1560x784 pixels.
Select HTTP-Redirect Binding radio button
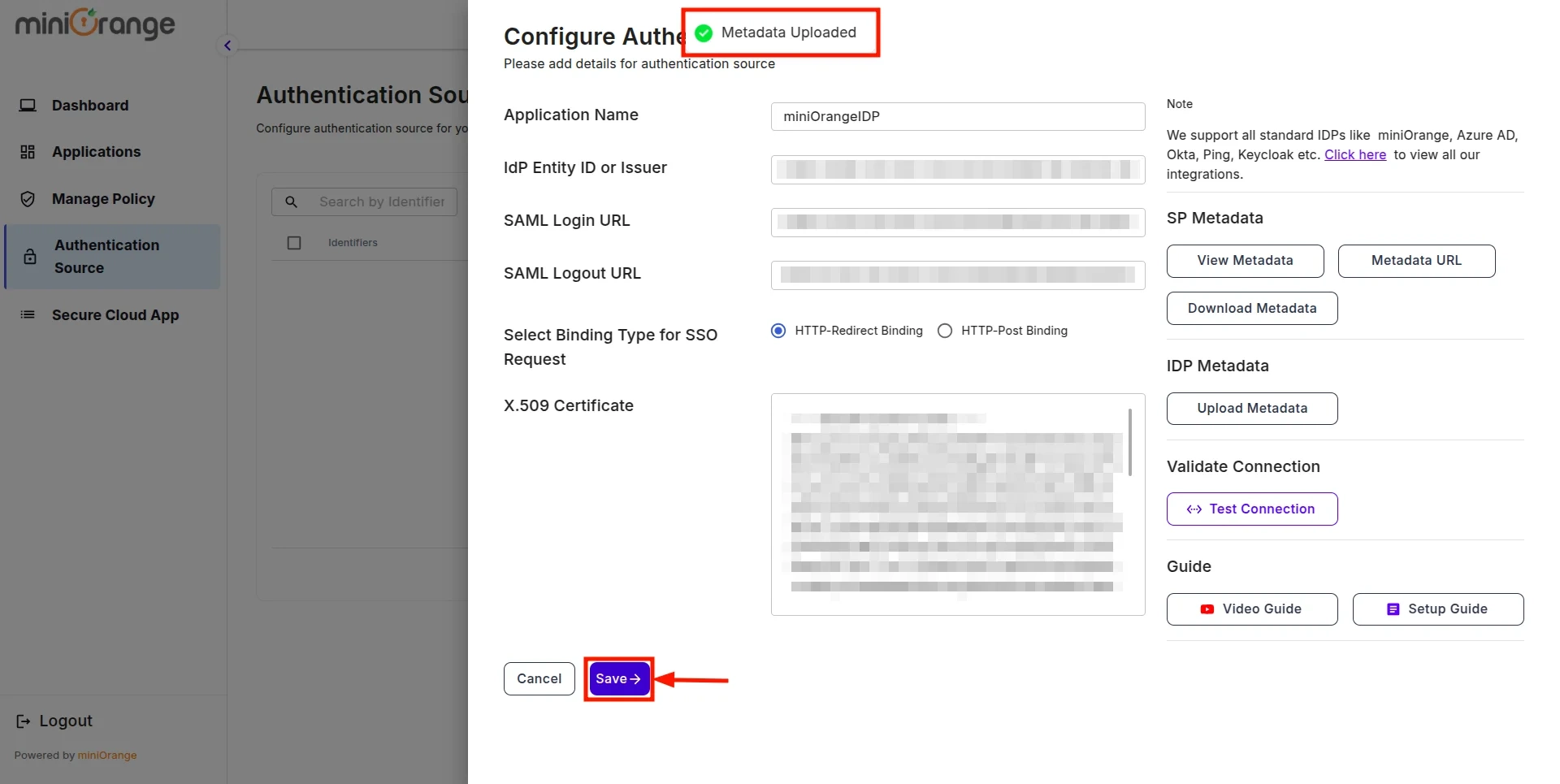[778, 331]
